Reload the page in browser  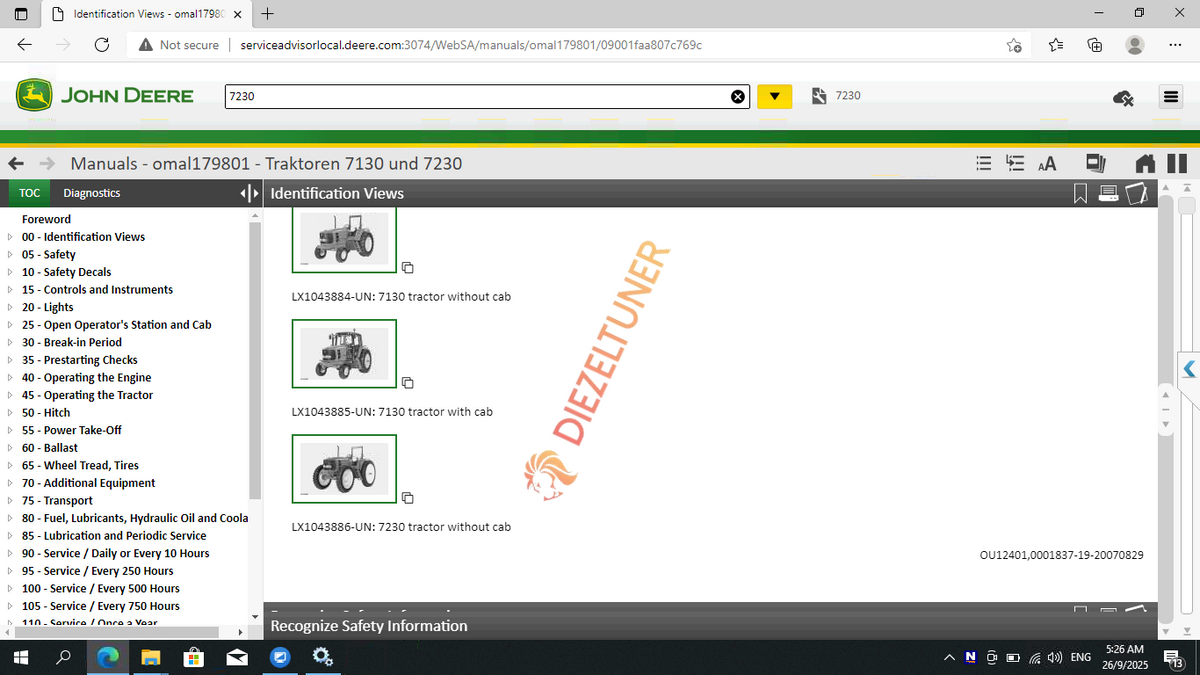[101, 44]
